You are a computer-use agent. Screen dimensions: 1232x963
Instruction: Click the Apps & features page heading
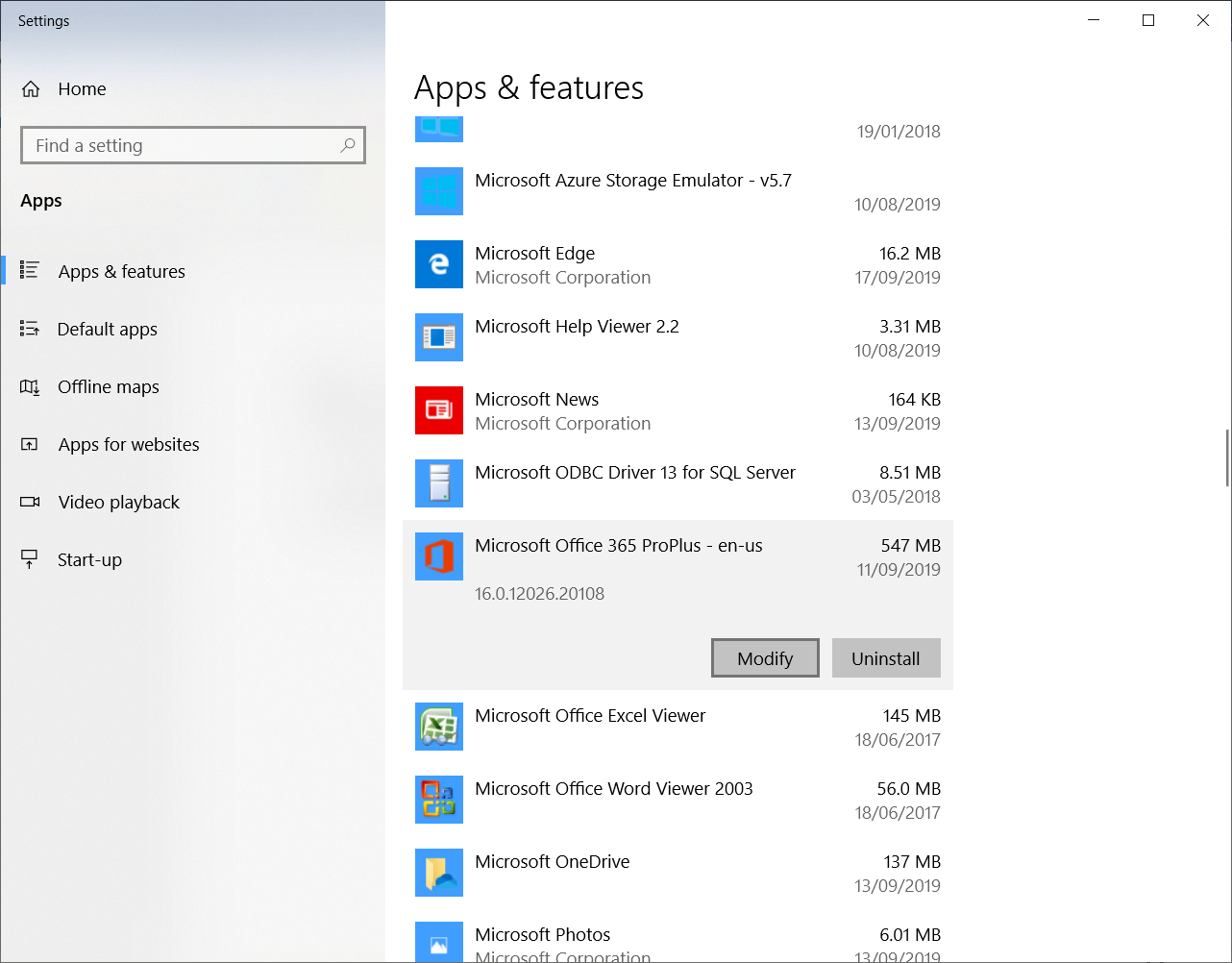pyautogui.click(x=529, y=87)
